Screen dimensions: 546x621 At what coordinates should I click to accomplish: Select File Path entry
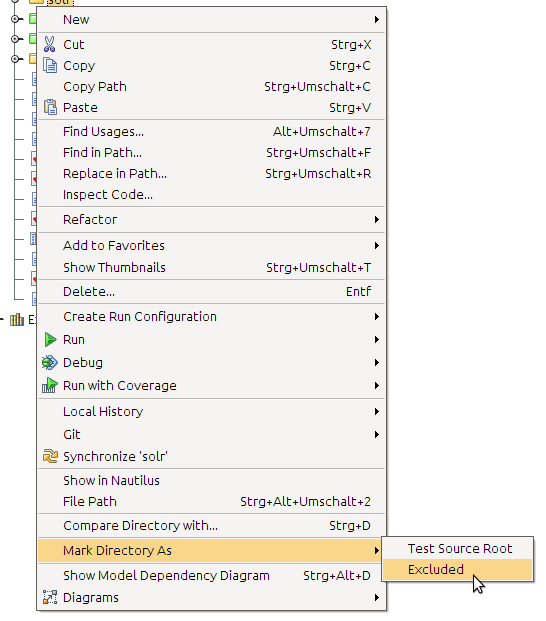click(x=211, y=501)
